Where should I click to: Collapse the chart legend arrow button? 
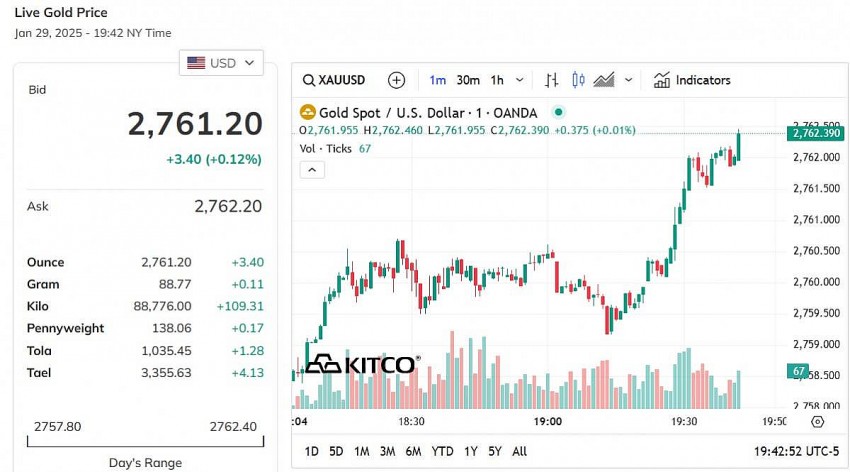coord(311,170)
